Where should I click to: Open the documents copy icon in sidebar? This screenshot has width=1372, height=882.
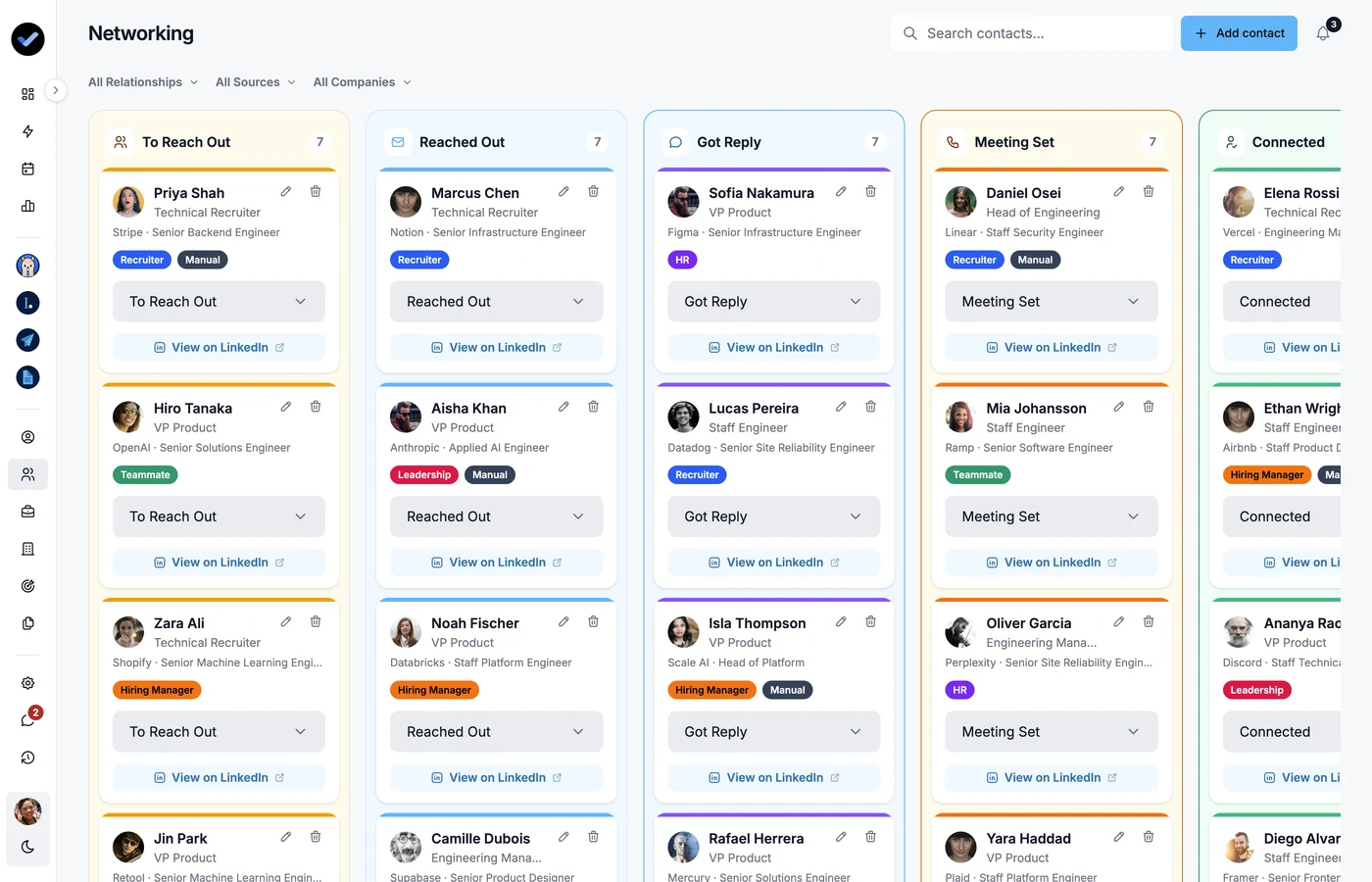point(27,623)
